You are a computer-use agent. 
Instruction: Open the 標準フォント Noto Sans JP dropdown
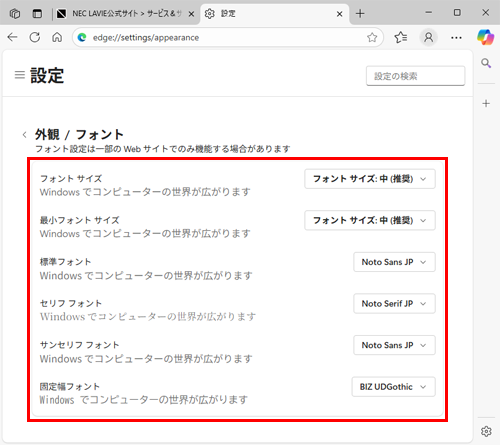tap(394, 262)
